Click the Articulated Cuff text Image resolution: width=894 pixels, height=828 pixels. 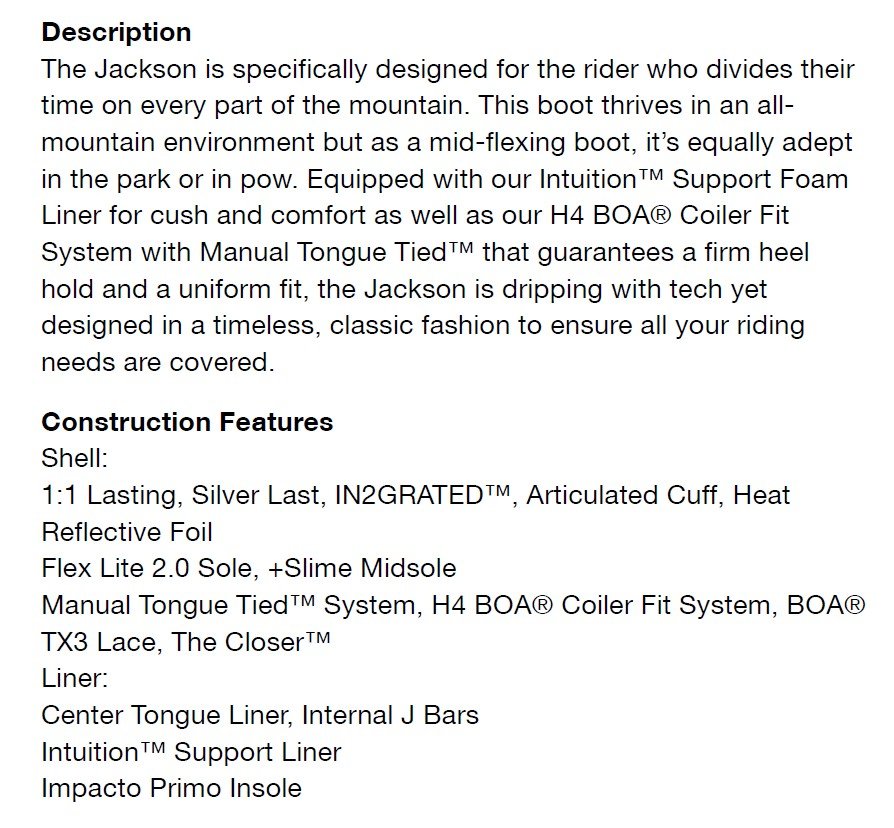(x=625, y=496)
